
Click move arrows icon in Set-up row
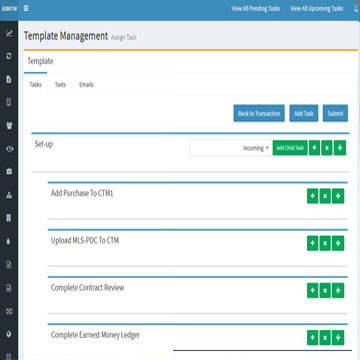tap(340, 148)
